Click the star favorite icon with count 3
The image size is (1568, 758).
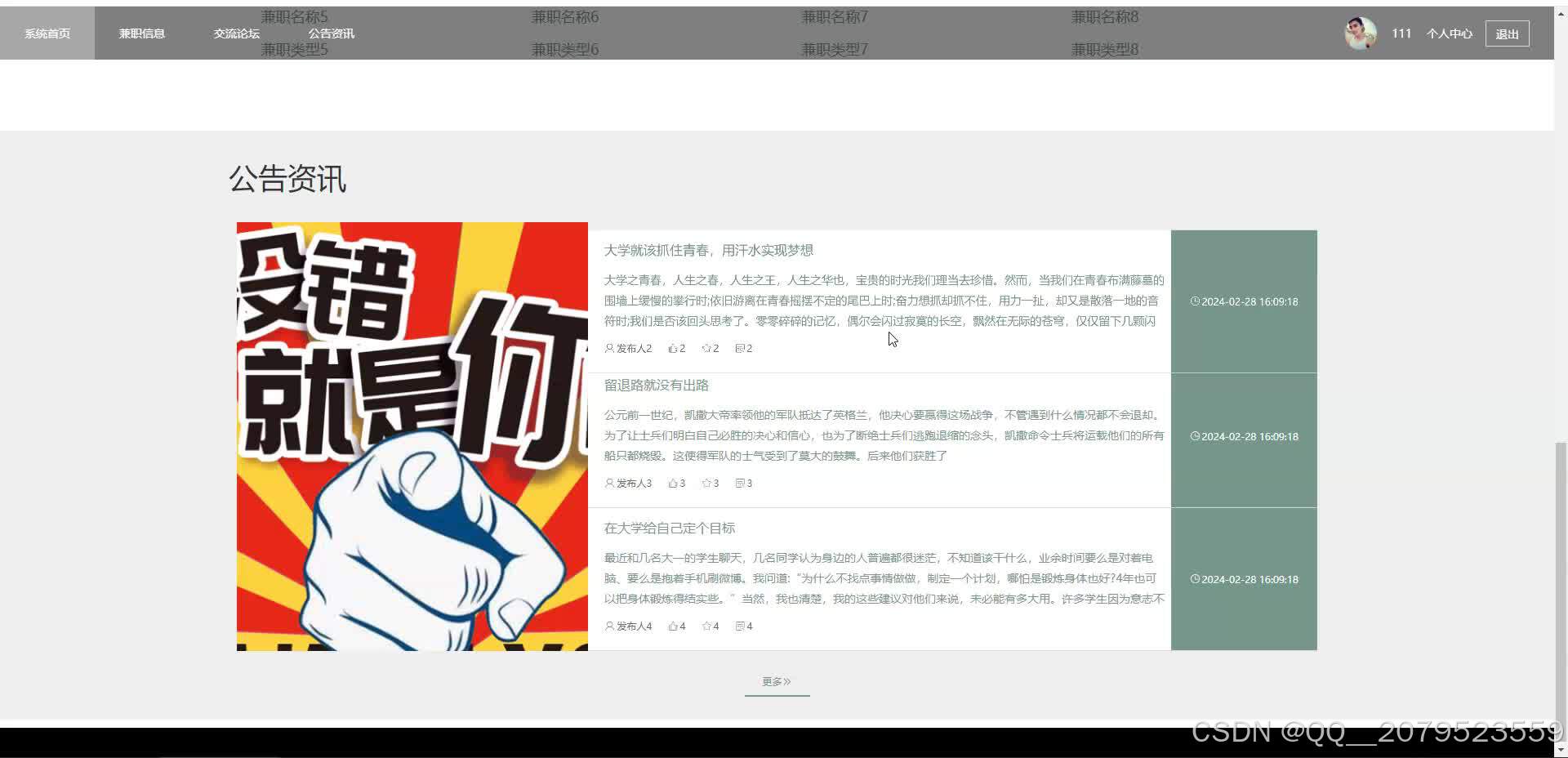point(706,483)
